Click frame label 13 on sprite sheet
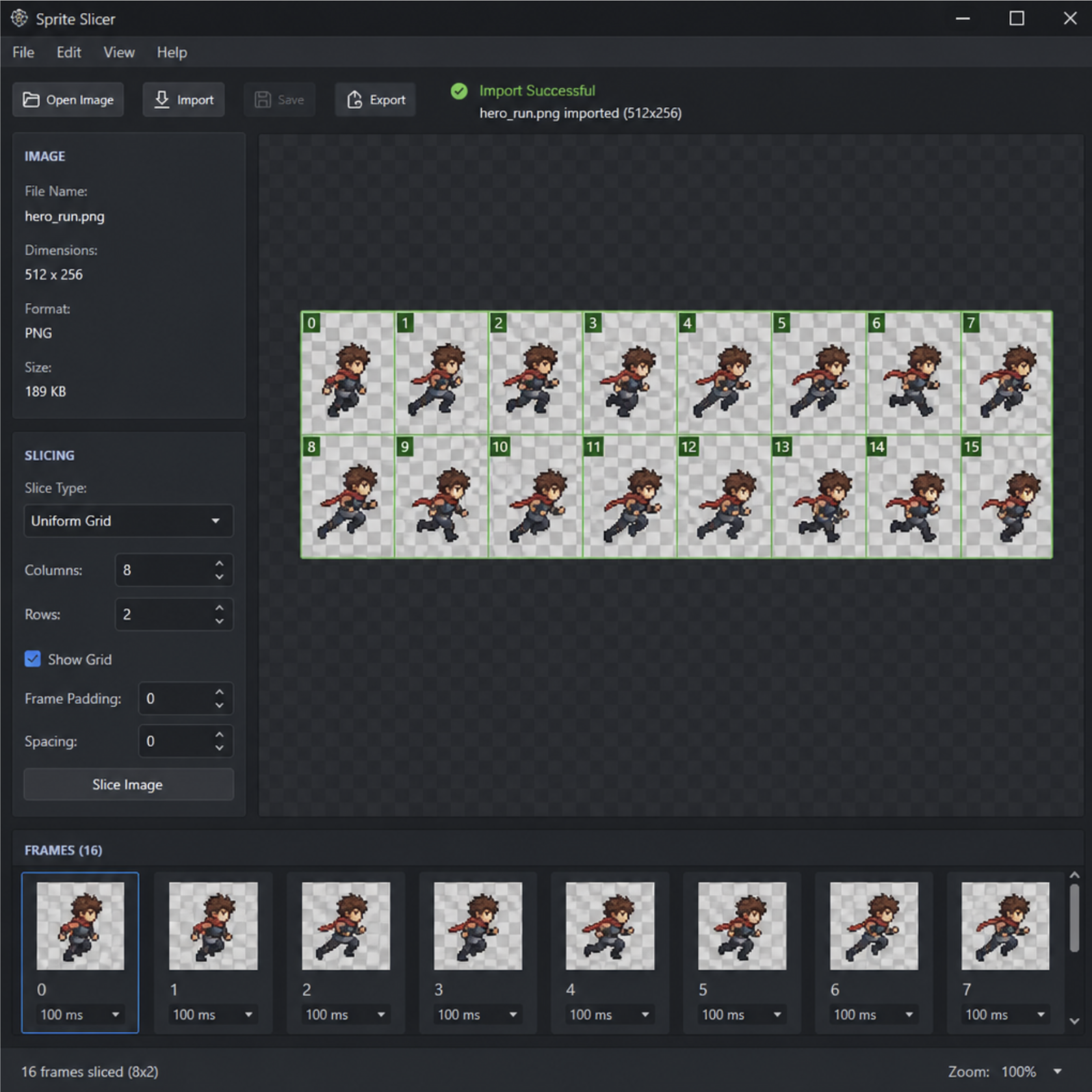Viewport: 1092px width, 1092px height. (x=783, y=447)
